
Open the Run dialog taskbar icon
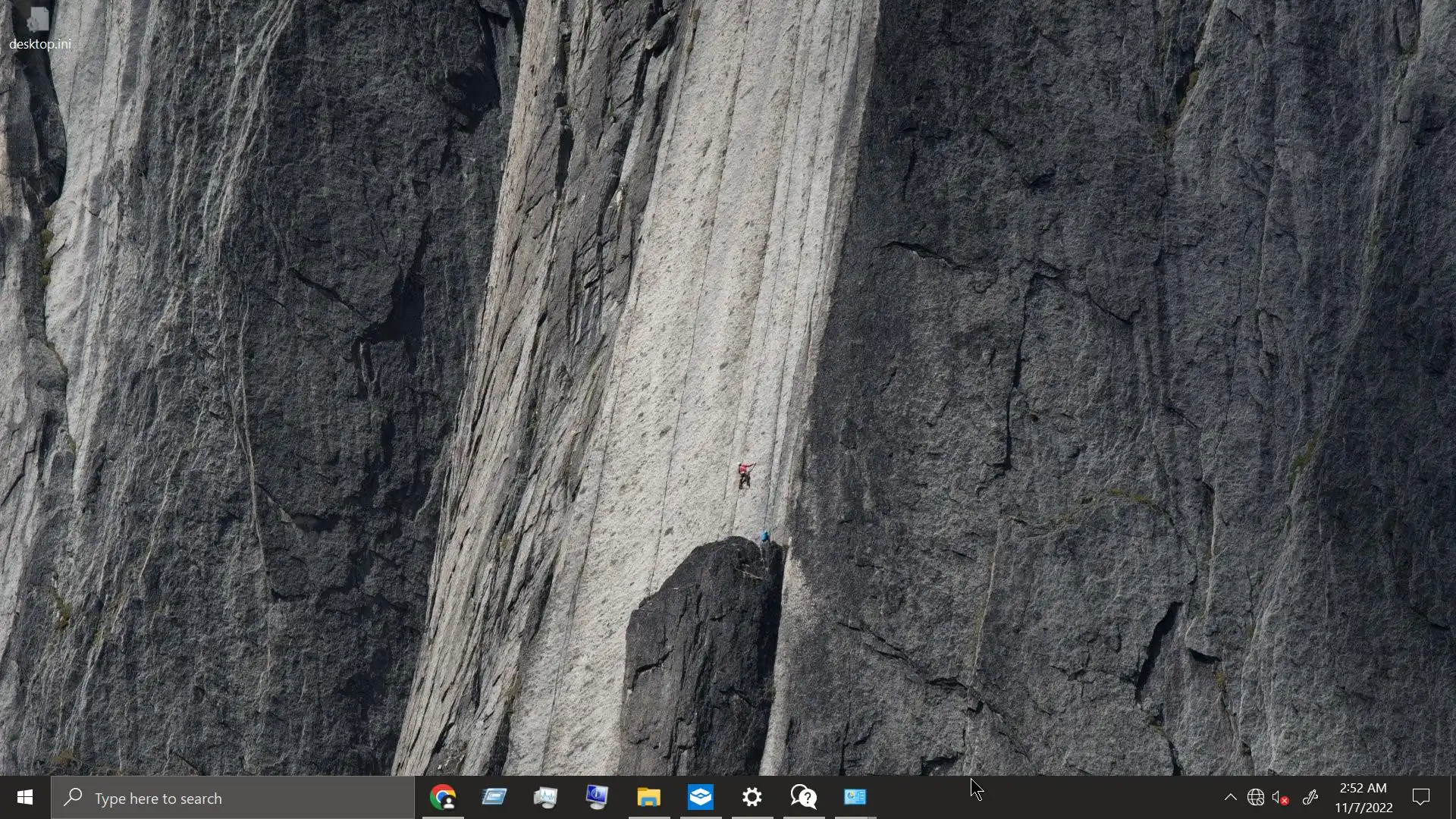coord(494,797)
